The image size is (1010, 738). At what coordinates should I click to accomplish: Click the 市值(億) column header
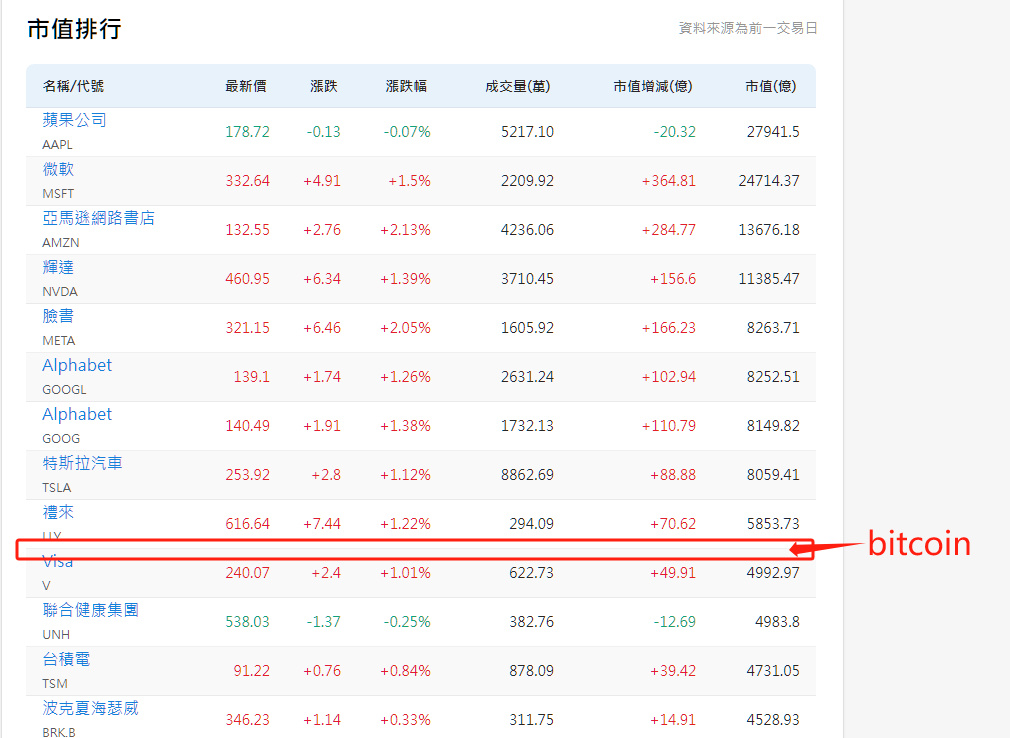[770, 86]
